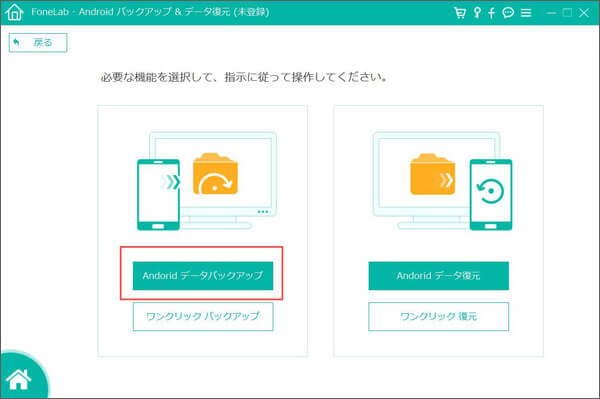Open the shopping cart purchase icon
Screen dimensions: 600x399
pyautogui.click(x=460, y=13)
